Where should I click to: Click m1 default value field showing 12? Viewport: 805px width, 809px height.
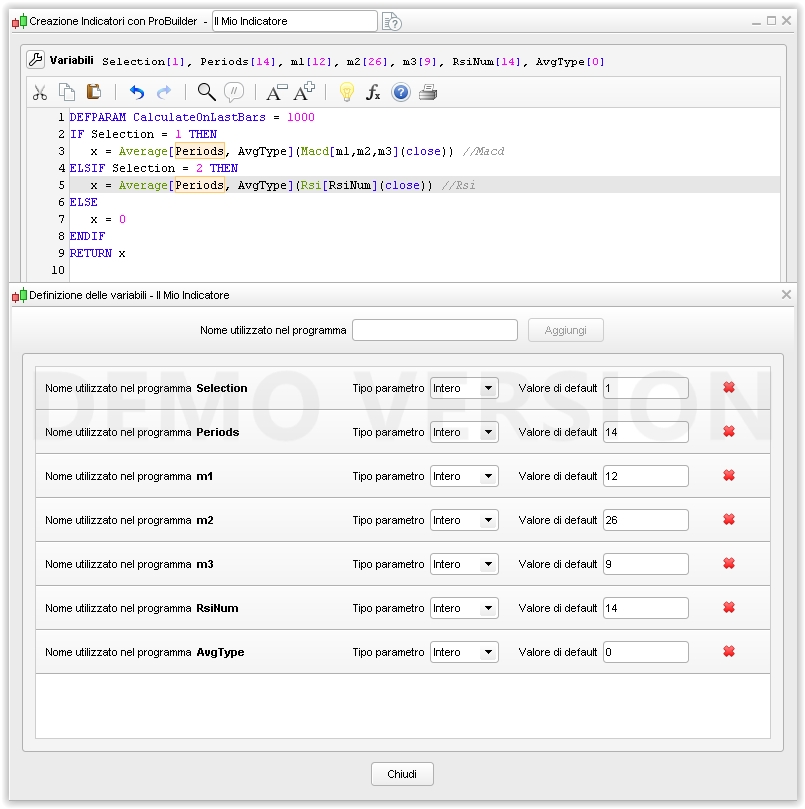(x=646, y=476)
